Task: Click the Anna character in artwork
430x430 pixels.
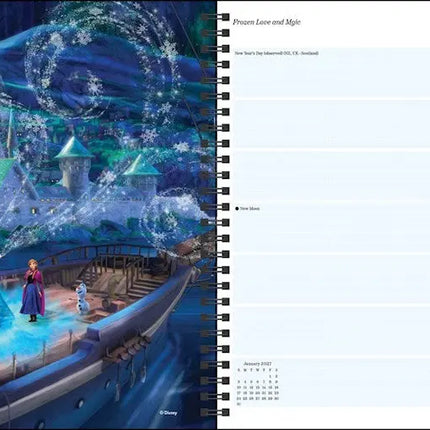Action: point(32,290)
